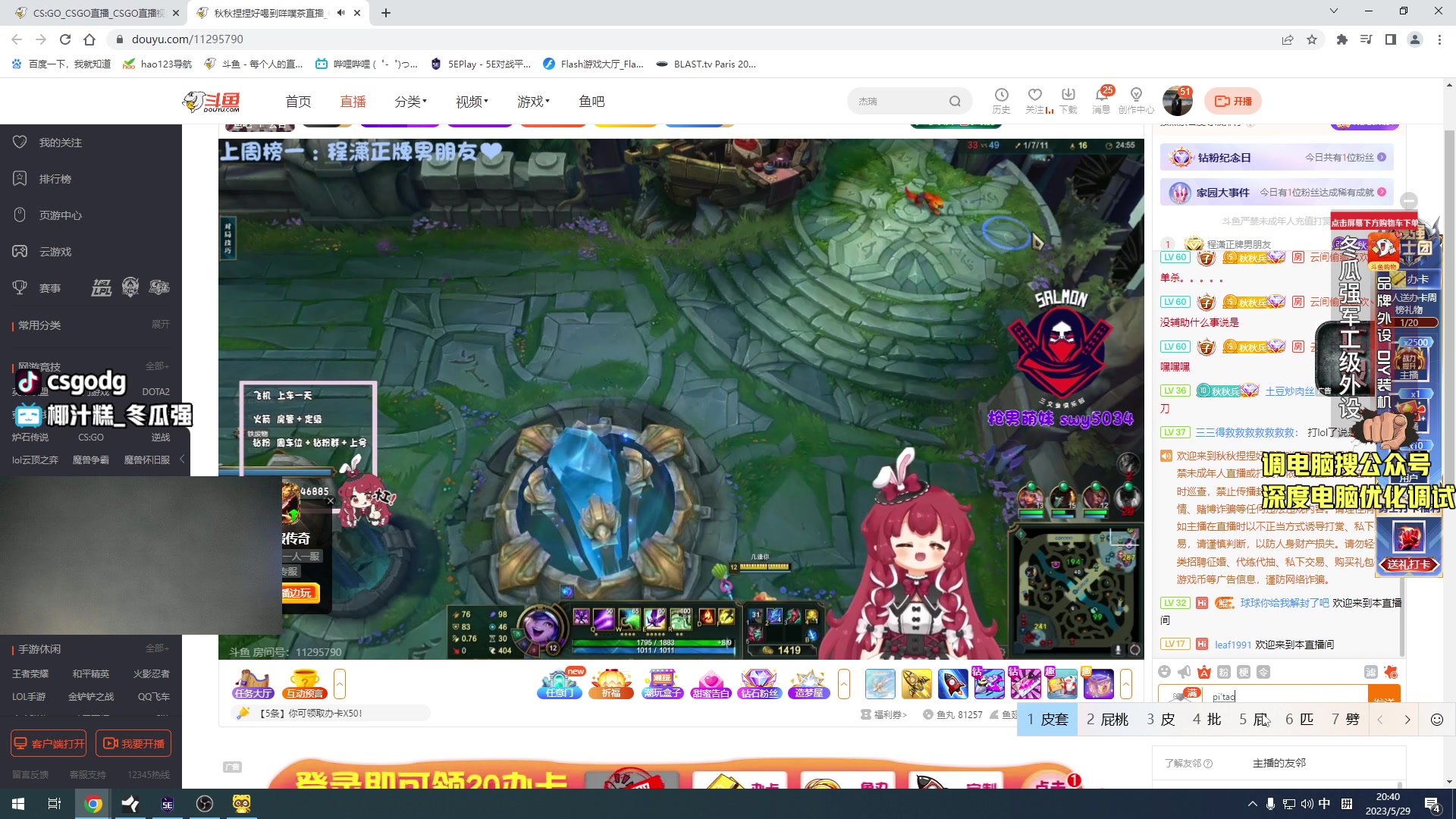The width and height of the screenshot is (1456, 819).
Task: Open the chat emoji smiley icon
Action: click(1165, 672)
